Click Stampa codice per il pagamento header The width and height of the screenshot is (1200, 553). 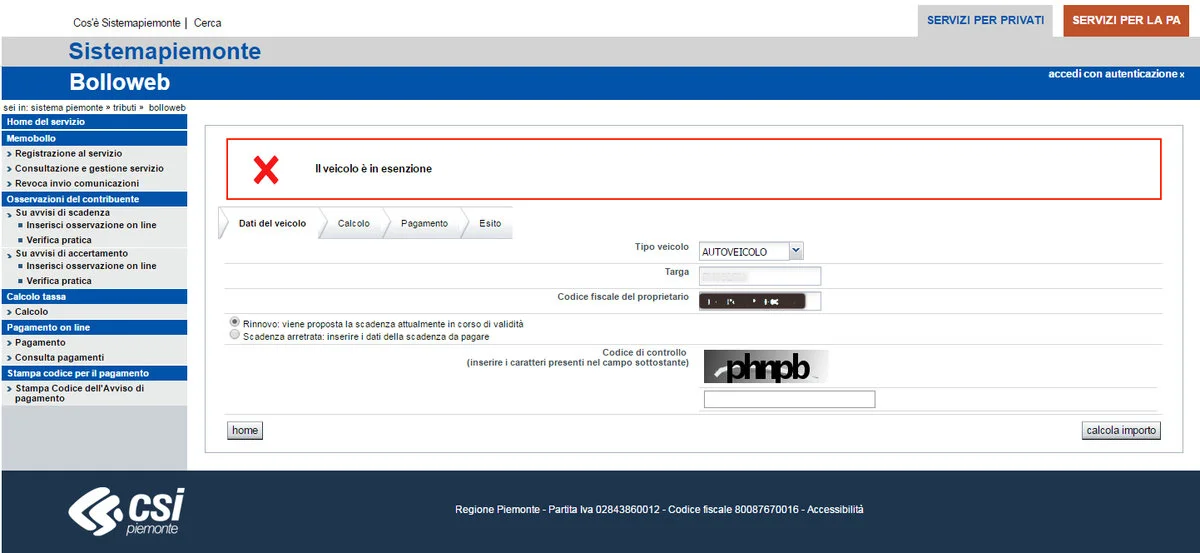pos(94,373)
